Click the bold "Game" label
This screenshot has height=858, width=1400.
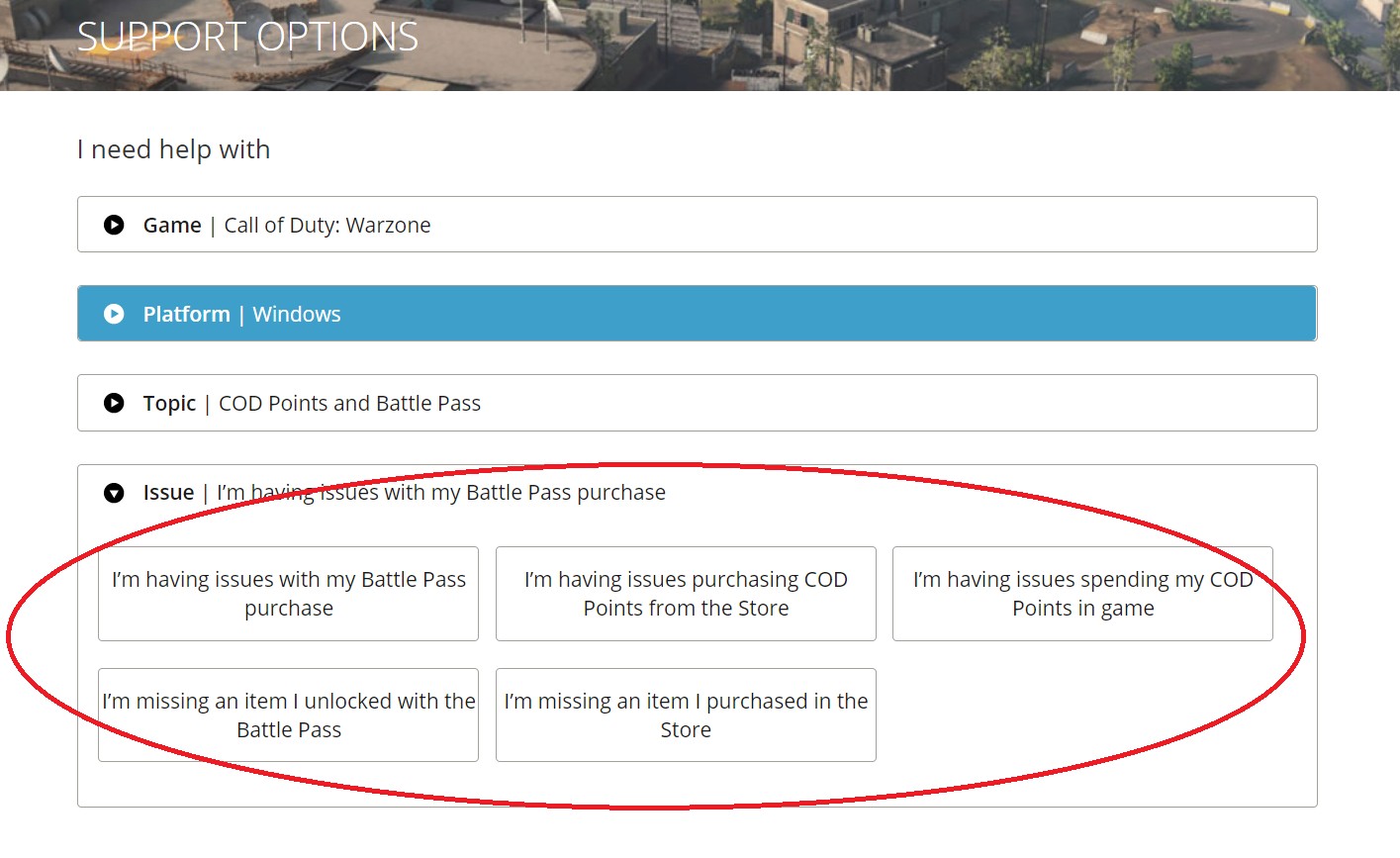click(172, 226)
